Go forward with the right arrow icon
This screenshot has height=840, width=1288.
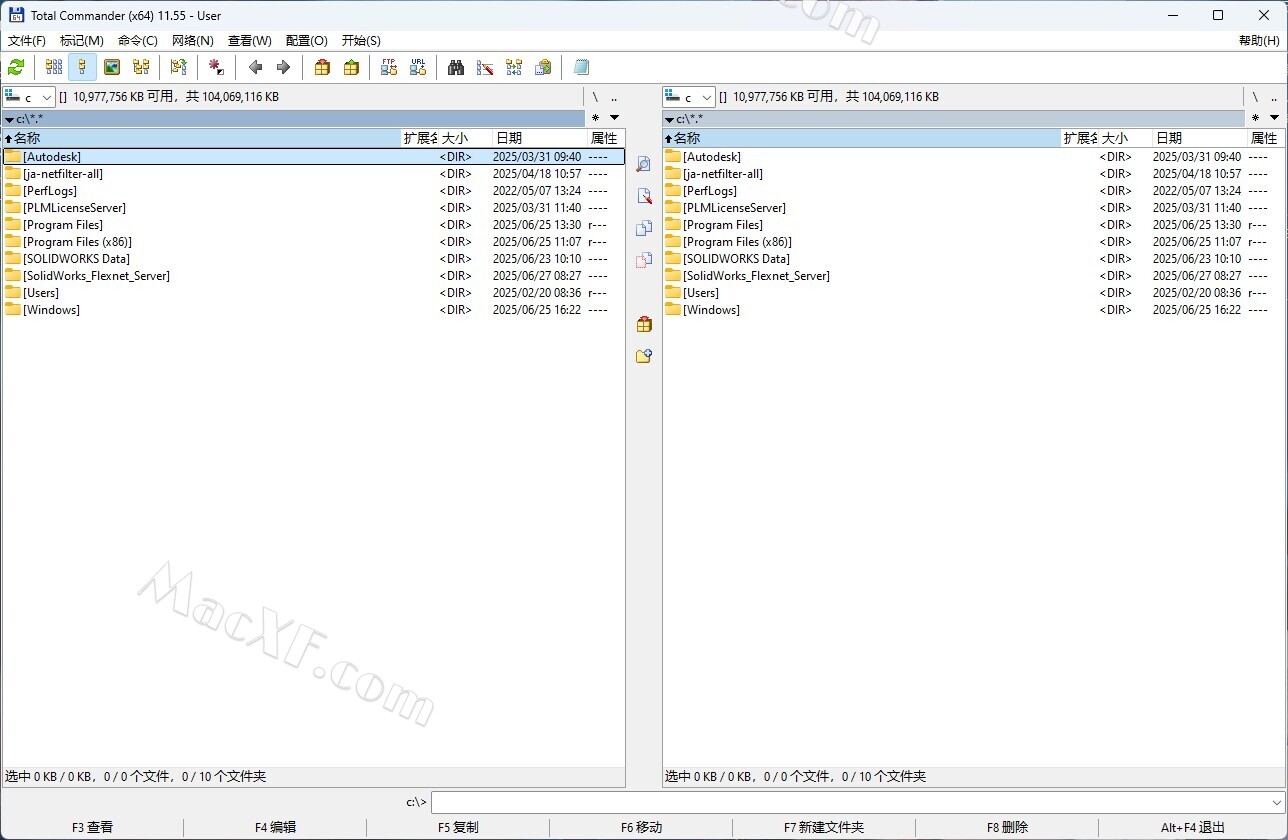coord(283,67)
